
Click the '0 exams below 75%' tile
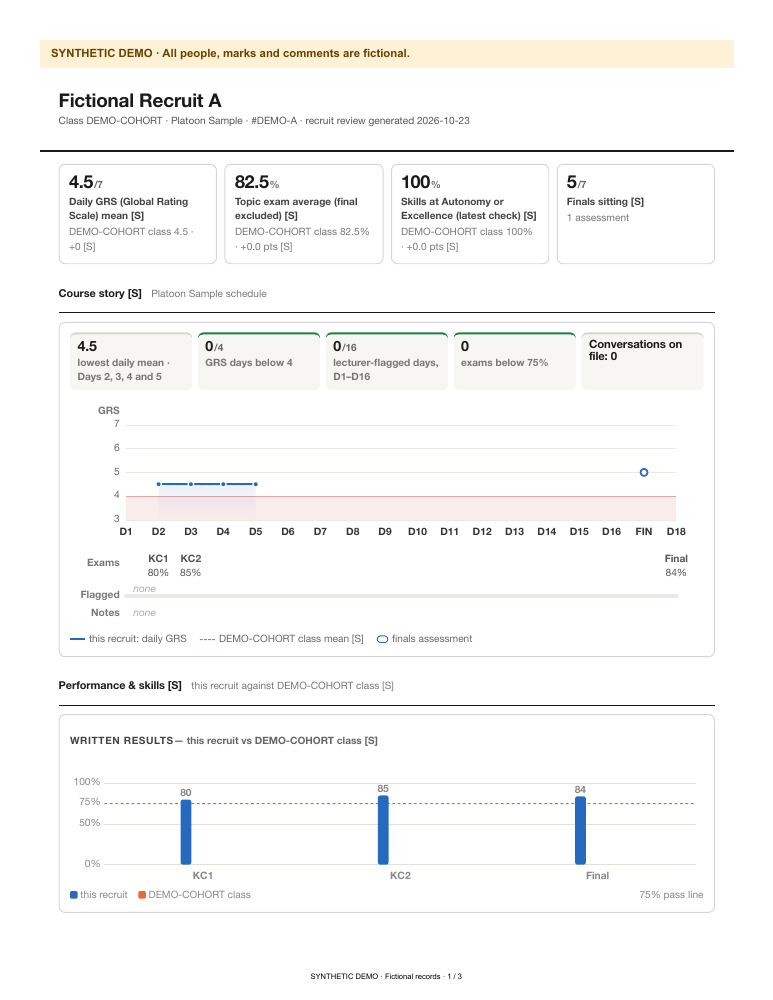click(x=515, y=361)
